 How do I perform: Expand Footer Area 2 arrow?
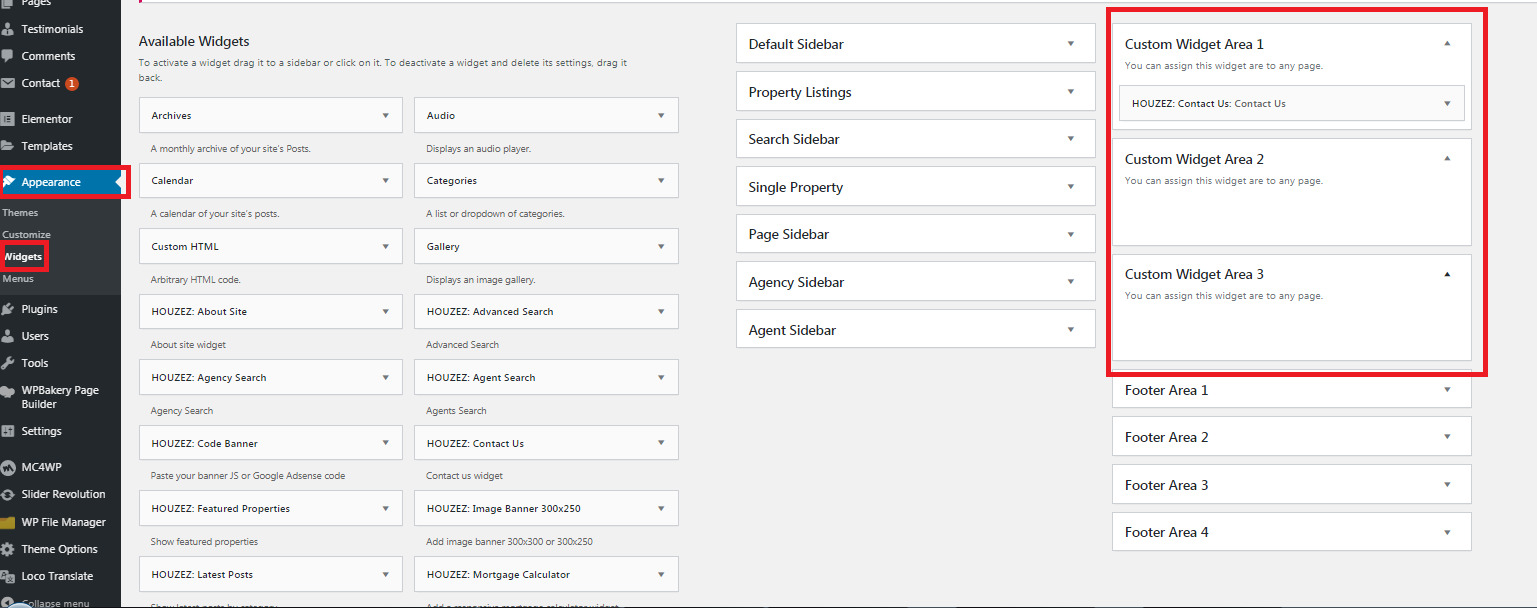click(1447, 437)
